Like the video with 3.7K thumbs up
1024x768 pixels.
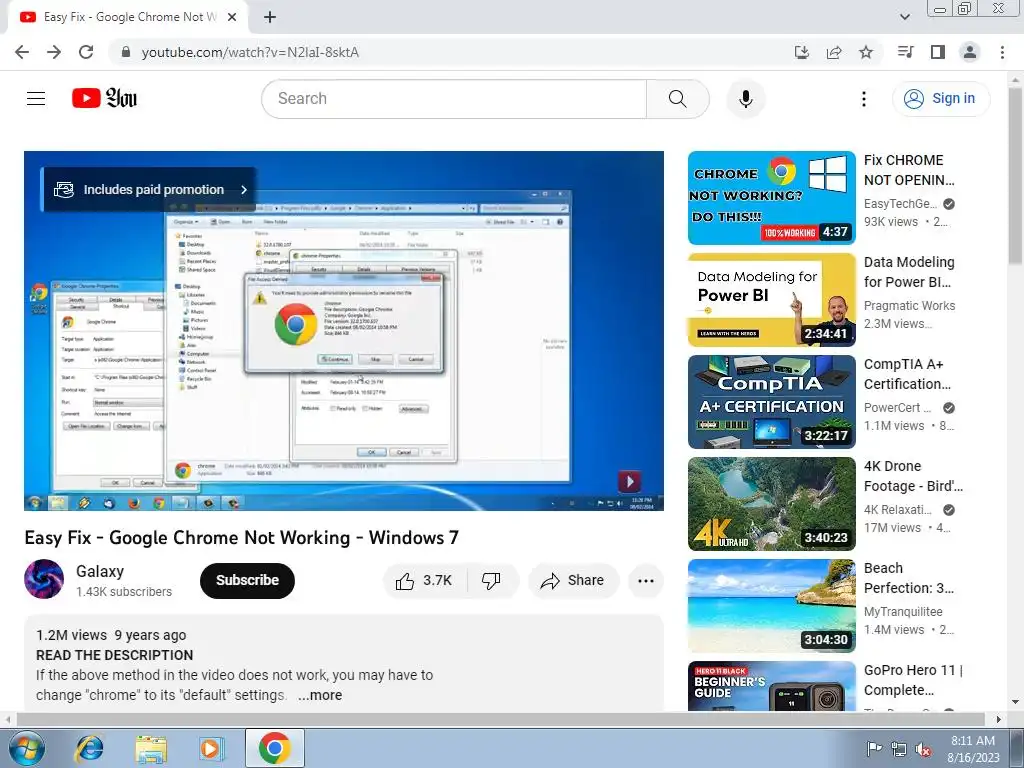click(x=425, y=581)
